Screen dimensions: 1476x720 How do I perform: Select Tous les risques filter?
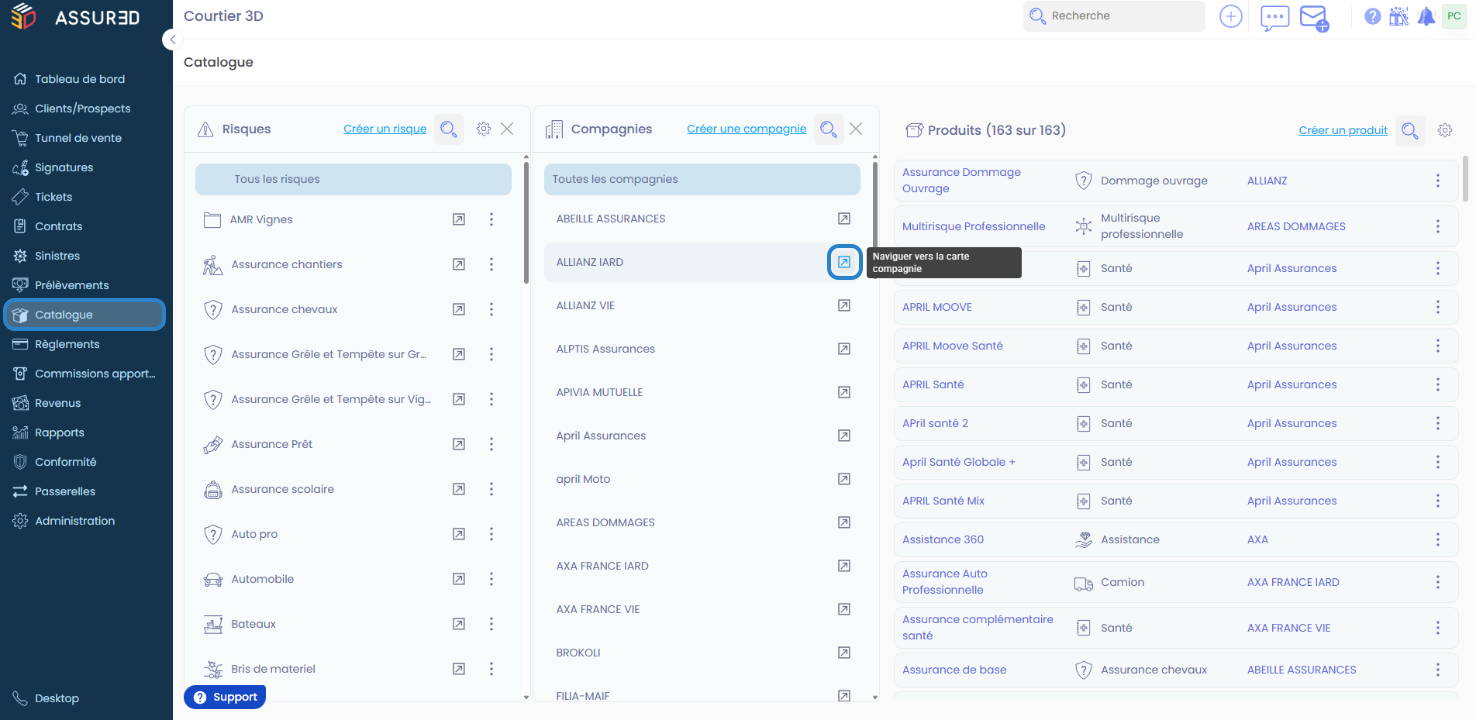353,180
